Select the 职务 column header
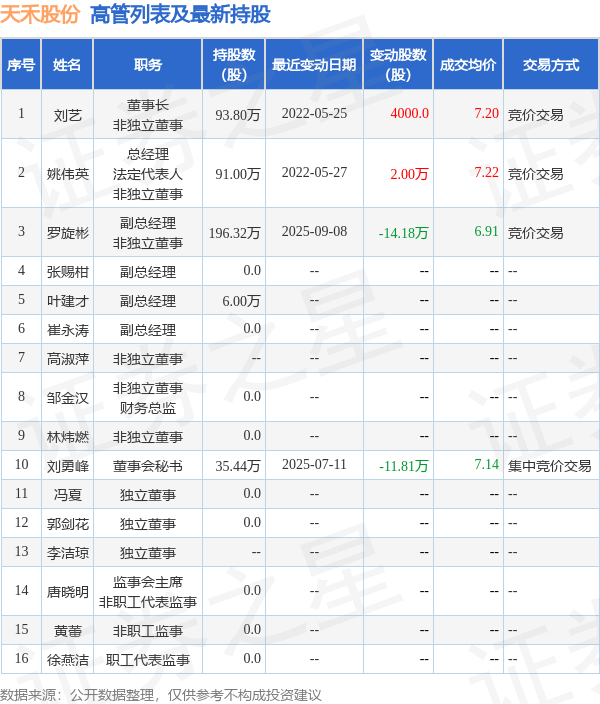Image resolution: width=600 pixels, height=704 pixels. (147, 65)
